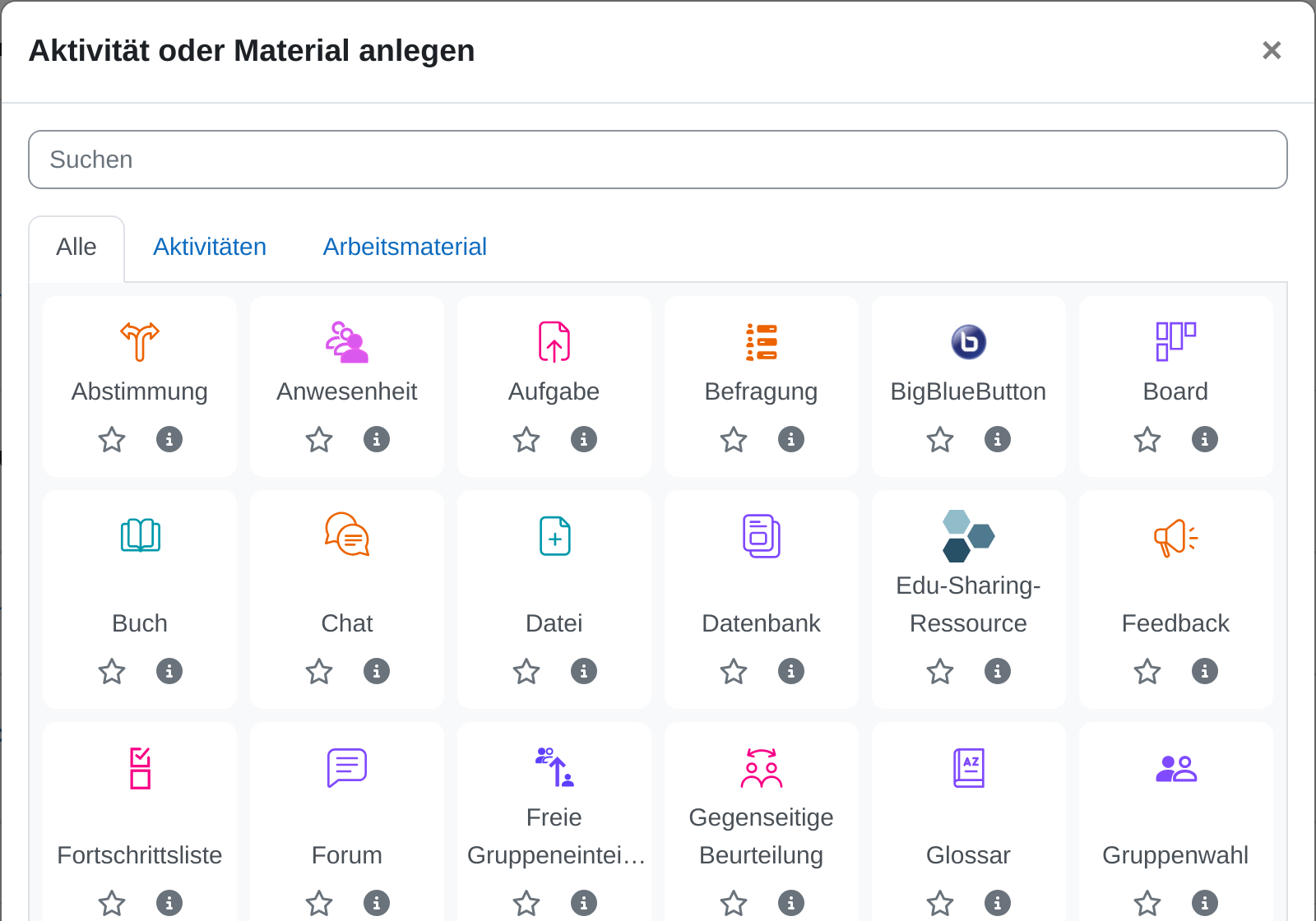The image size is (1316, 921).
Task: Star the Chat activity
Action: pyautogui.click(x=319, y=672)
